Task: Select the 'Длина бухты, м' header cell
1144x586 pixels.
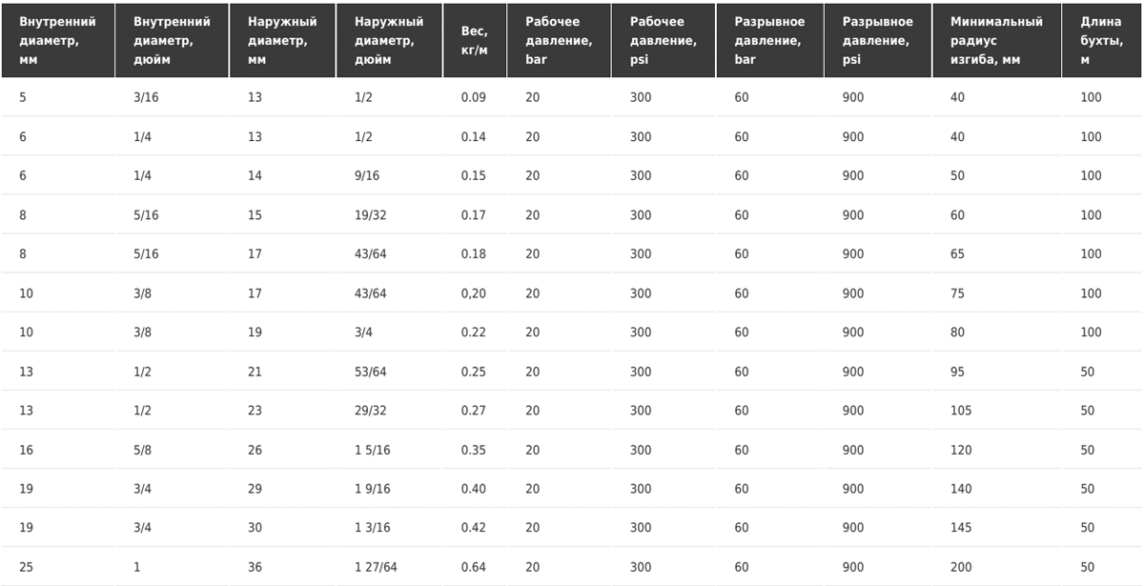Action: click(x=1101, y=41)
